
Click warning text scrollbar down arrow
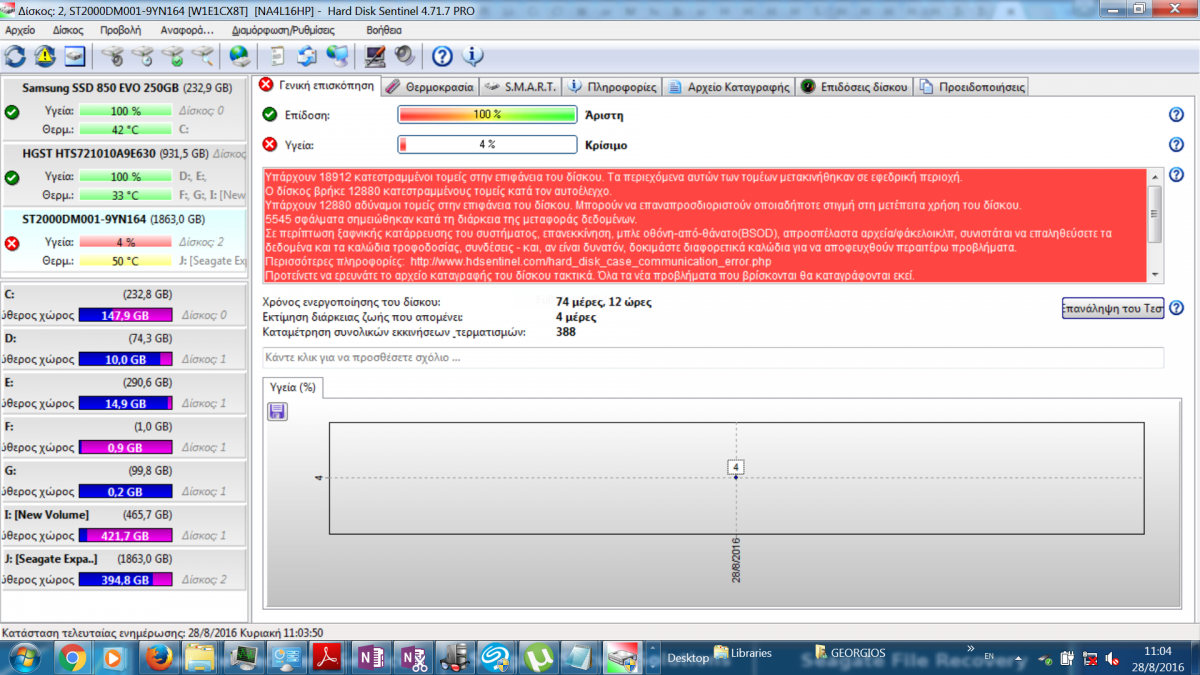point(1156,274)
